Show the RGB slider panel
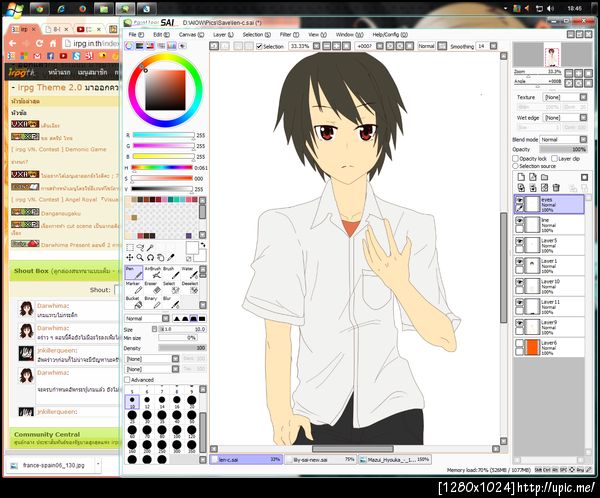This screenshot has height=498, width=600. tap(140, 46)
